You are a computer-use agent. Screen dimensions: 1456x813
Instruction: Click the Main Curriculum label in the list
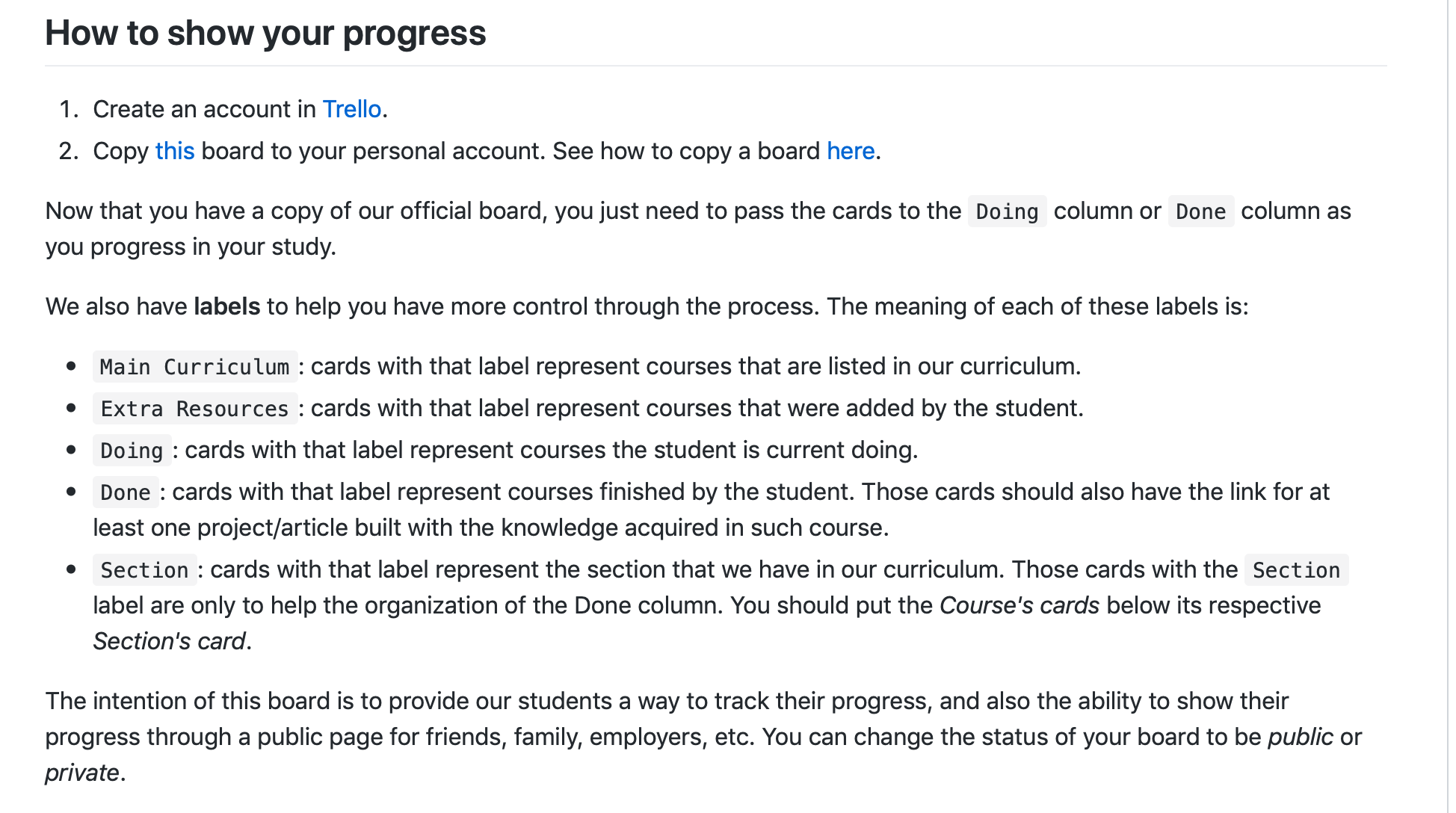194,367
